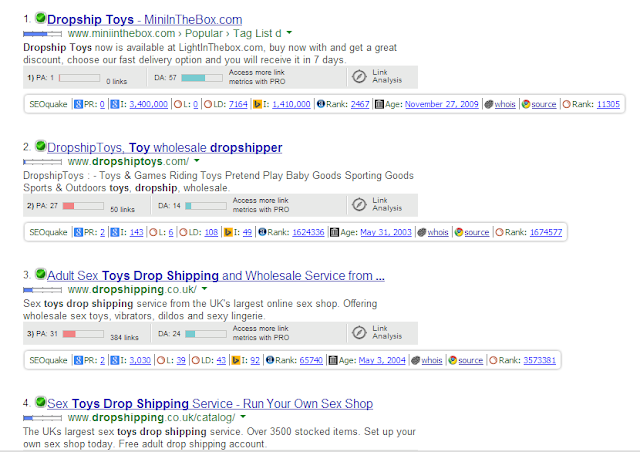Image resolution: width=640 pixels, height=452 pixels.
Task: Click whois fingerprint icon in result 3 bar
Action: point(416,361)
